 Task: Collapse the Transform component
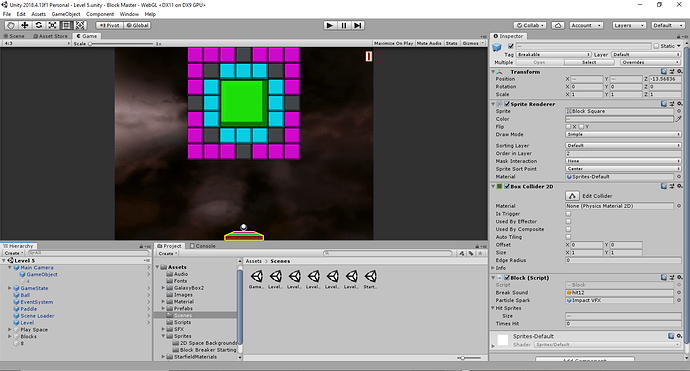pos(493,72)
